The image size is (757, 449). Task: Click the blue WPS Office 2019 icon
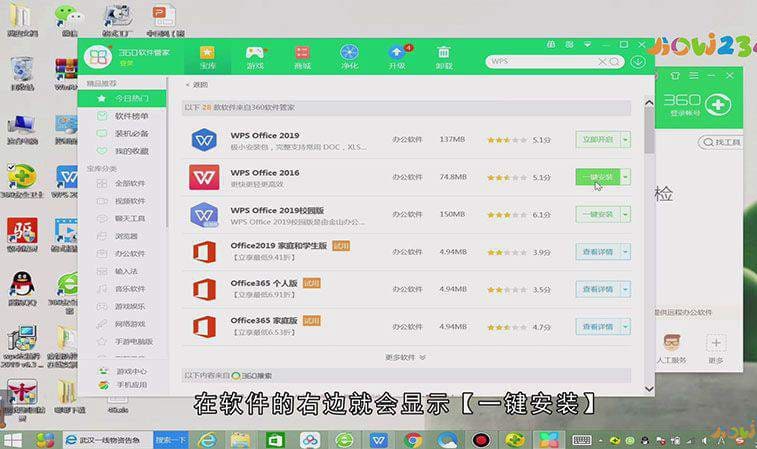pyautogui.click(x=204, y=140)
